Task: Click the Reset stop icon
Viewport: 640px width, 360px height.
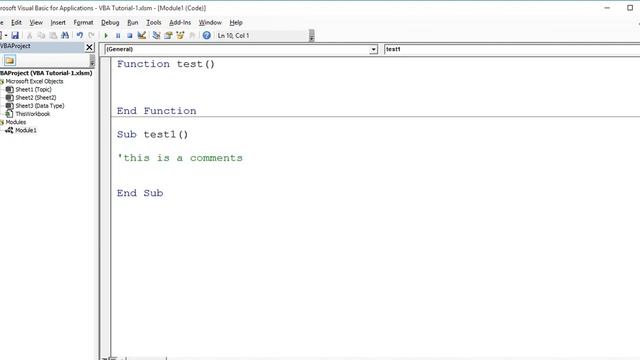Action: (130, 36)
